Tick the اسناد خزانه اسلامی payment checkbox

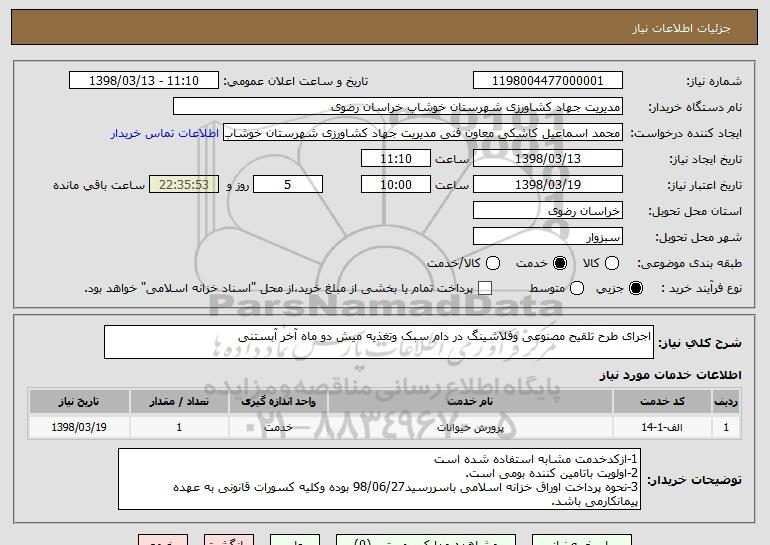485,289
